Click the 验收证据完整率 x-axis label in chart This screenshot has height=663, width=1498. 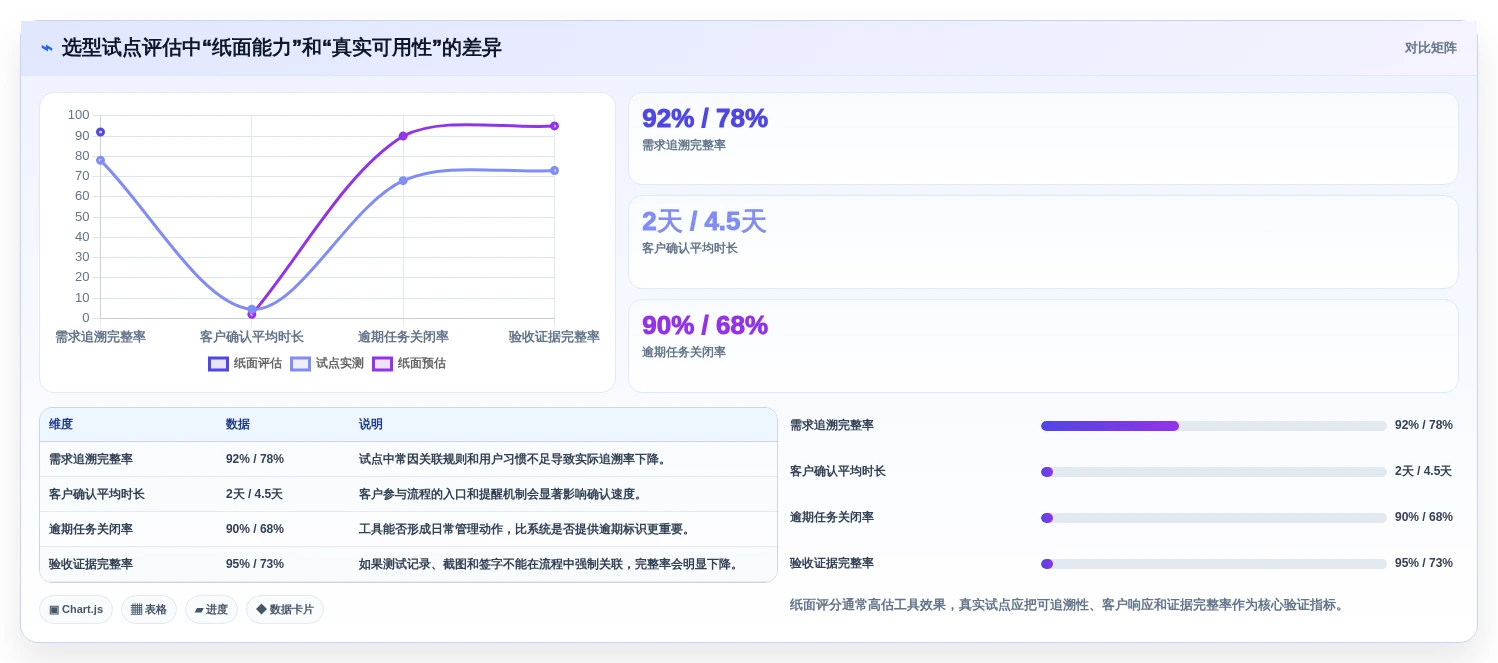click(554, 337)
